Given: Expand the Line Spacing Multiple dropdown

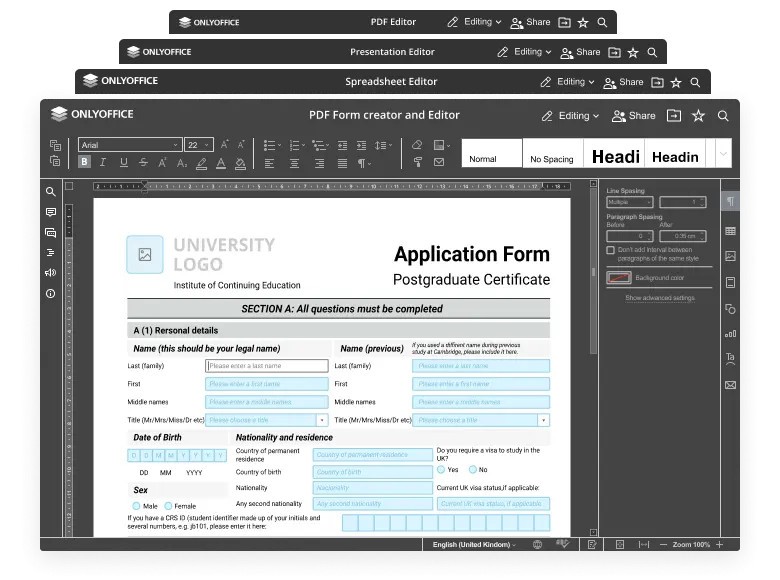Looking at the screenshot, I should point(630,202).
